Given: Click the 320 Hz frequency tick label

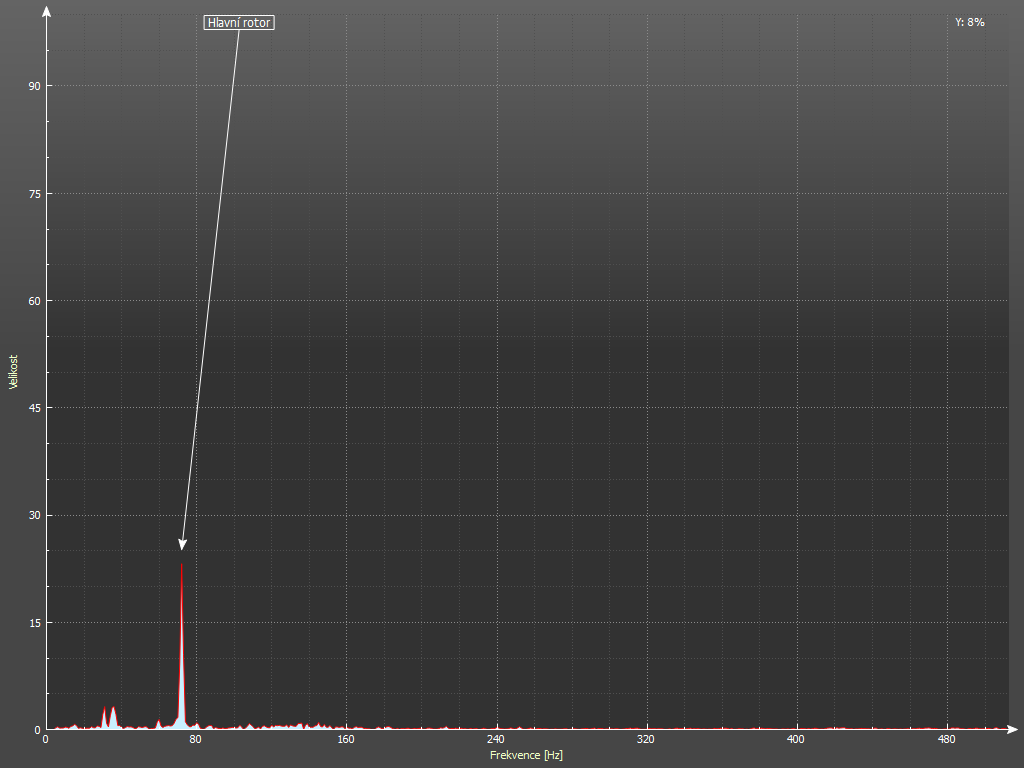Looking at the screenshot, I should [x=646, y=740].
